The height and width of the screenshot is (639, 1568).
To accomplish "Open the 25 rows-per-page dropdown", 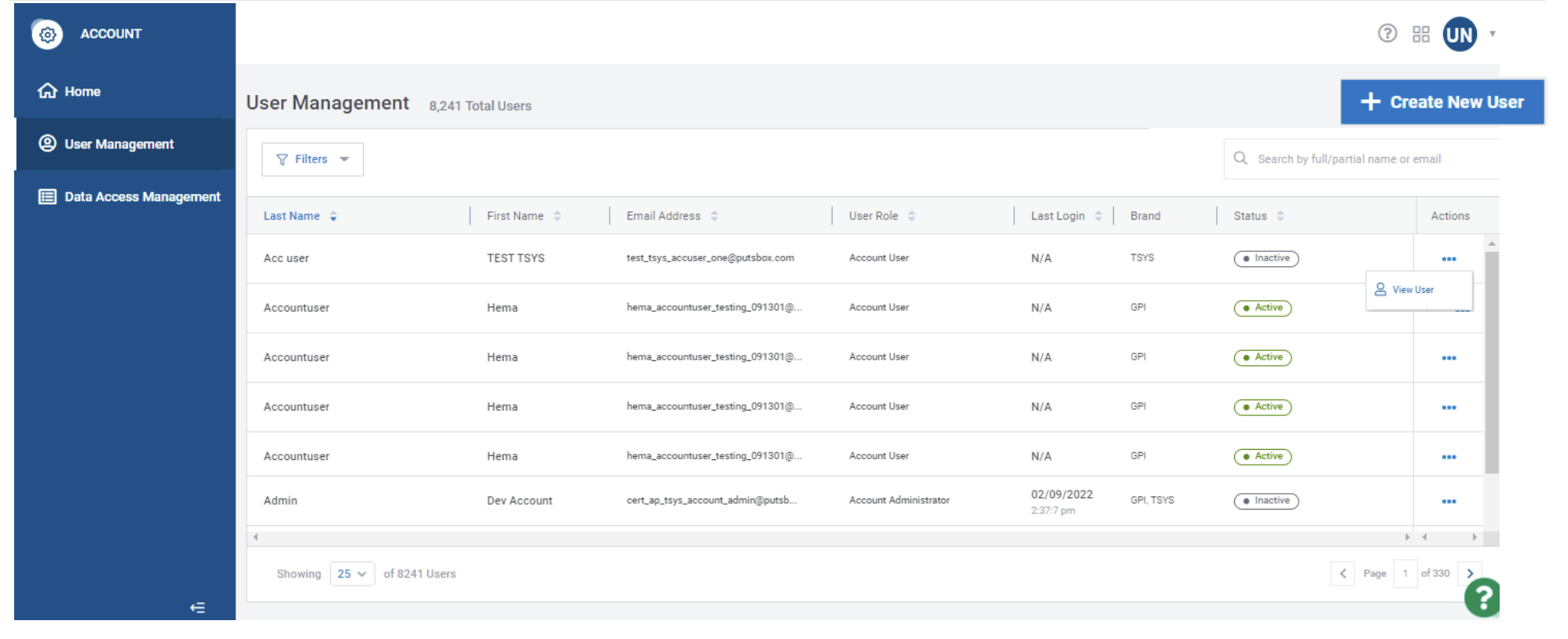I will pos(352,574).
